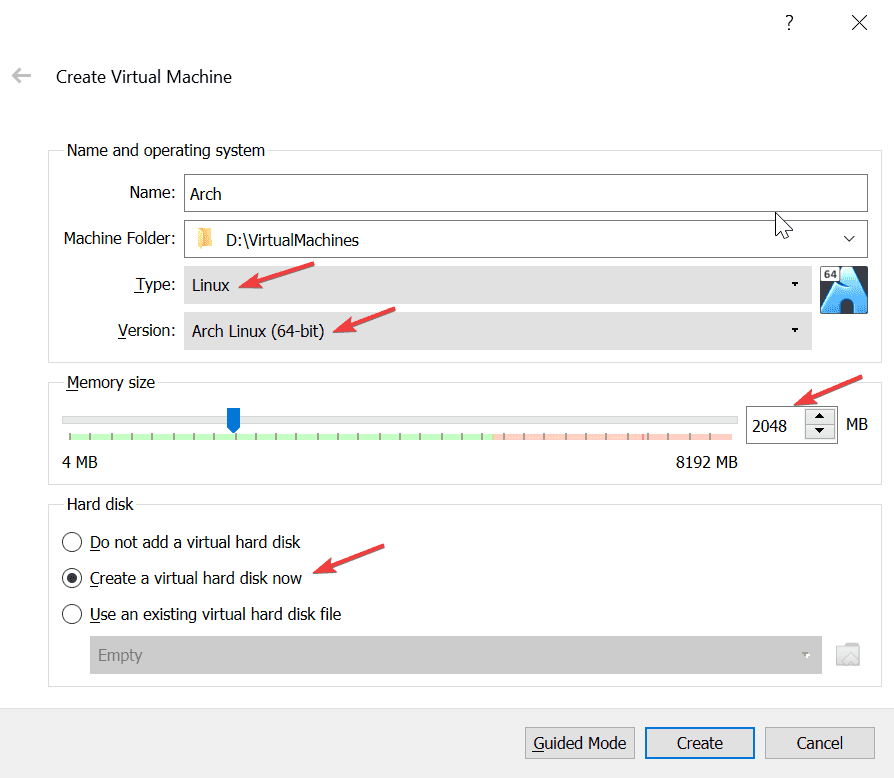This screenshot has height=778, width=894.
Task: Click the Machine Folder: field label
Action: pos(119,238)
